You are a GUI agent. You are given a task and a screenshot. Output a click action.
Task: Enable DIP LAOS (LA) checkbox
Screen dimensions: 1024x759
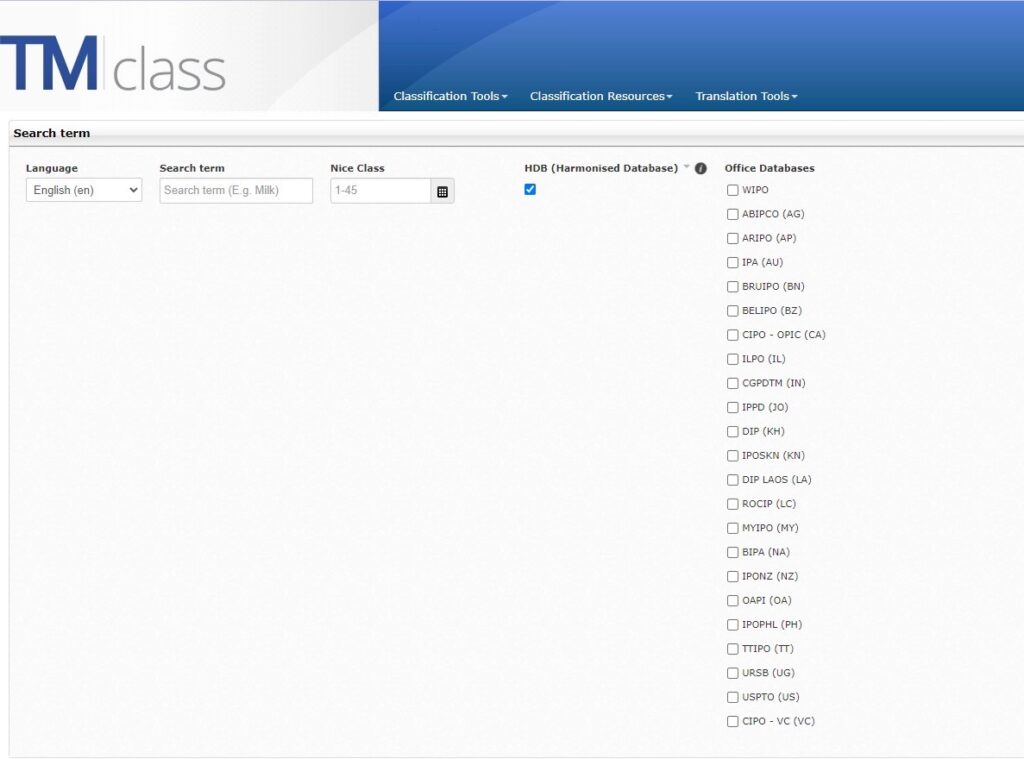tap(733, 480)
